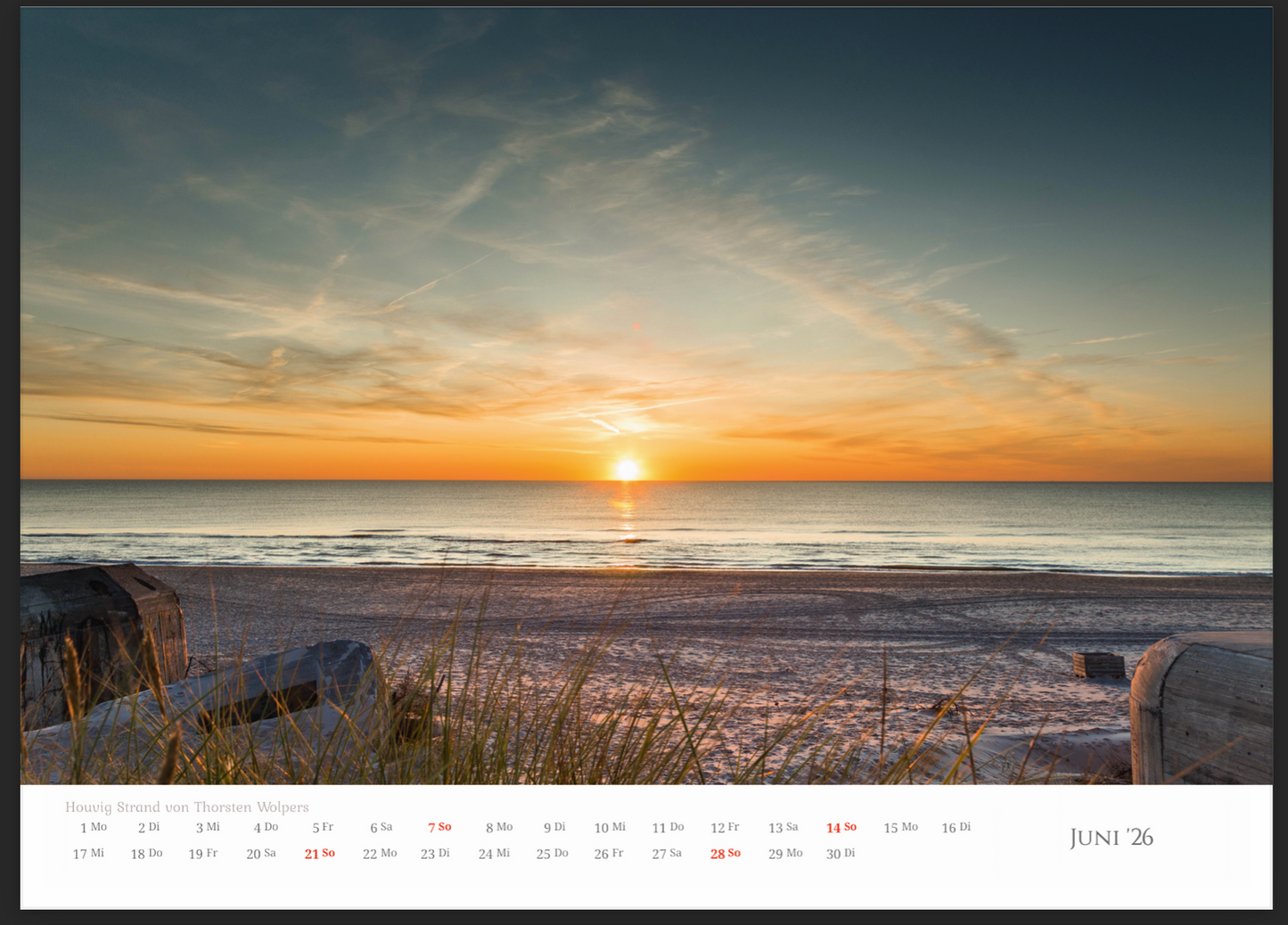
Task: Select the 'Juni '26' month title
Action: [x=1111, y=838]
